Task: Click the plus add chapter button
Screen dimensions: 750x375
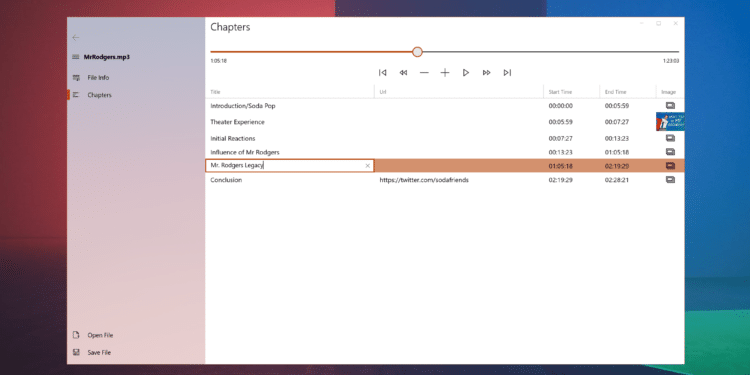Action: pyautogui.click(x=445, y=73)
